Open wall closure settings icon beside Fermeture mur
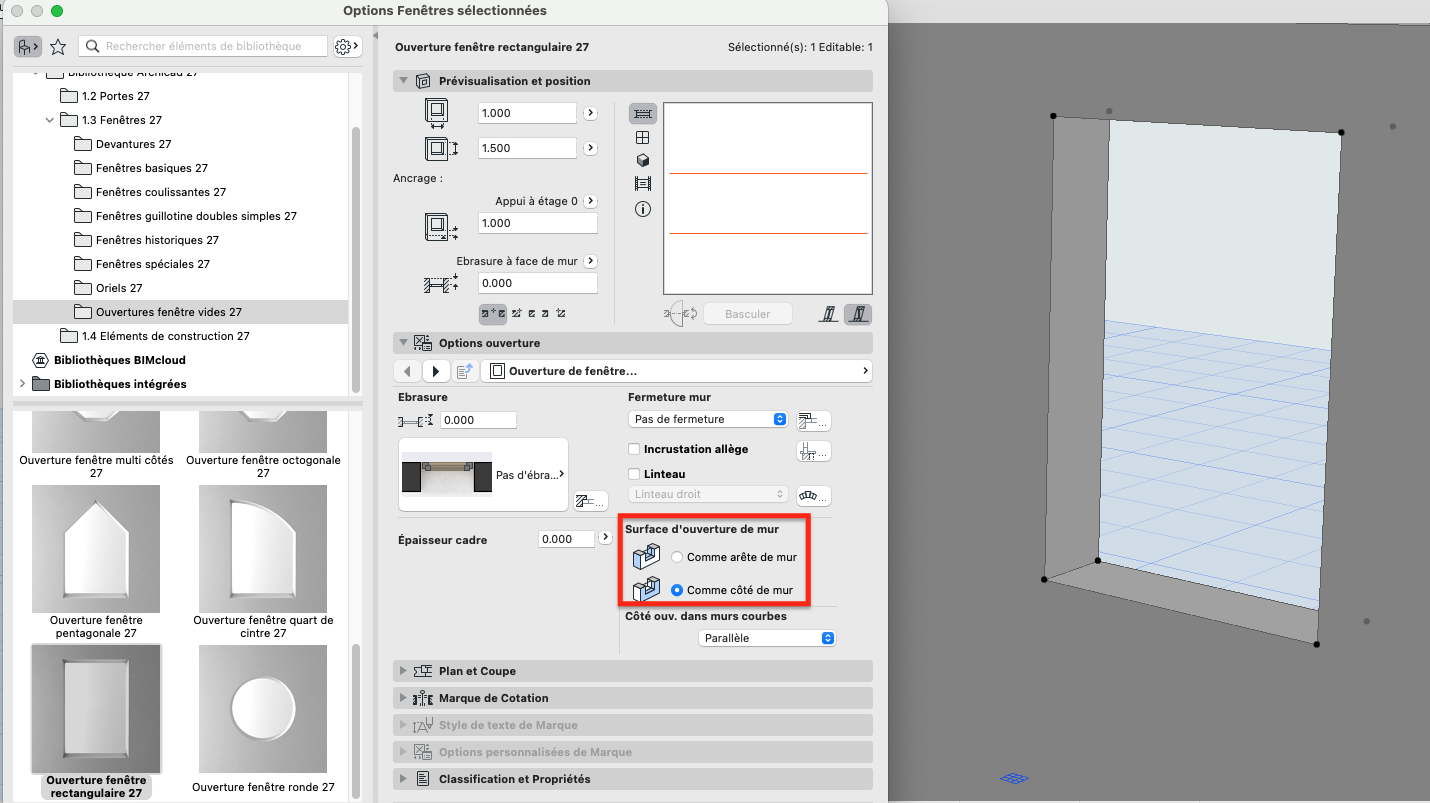The width and height of the screenshot is (1430, 803). coord(813,420)
